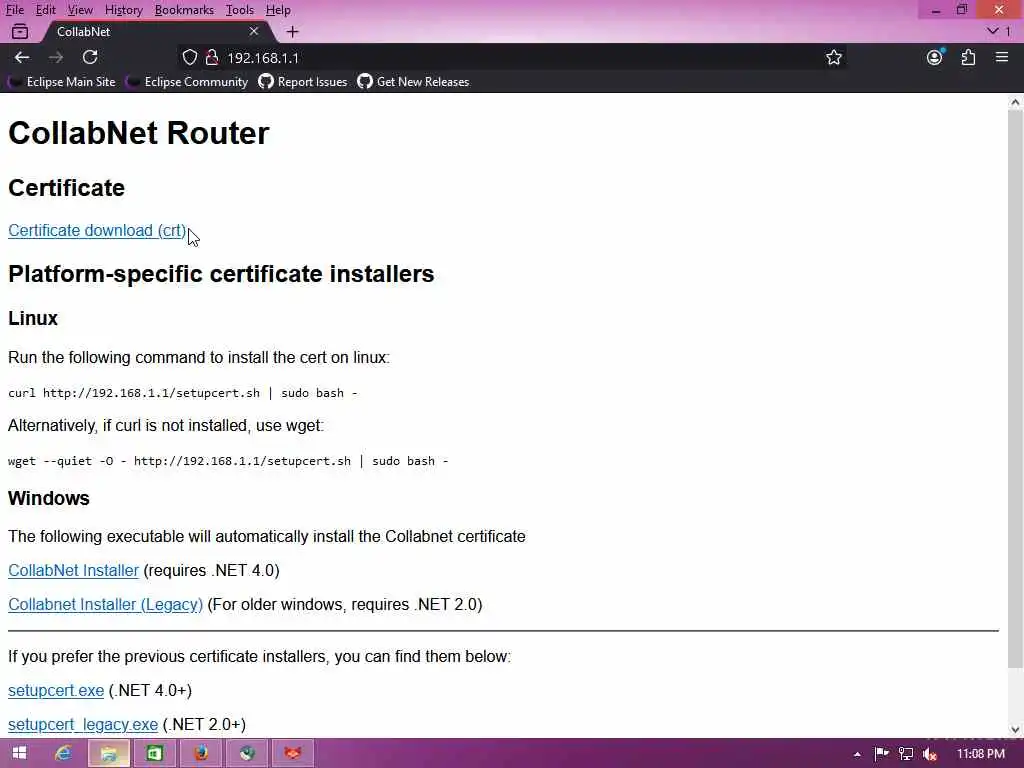Open Report Issues GitHub bookmark

[x=303, y=82]
